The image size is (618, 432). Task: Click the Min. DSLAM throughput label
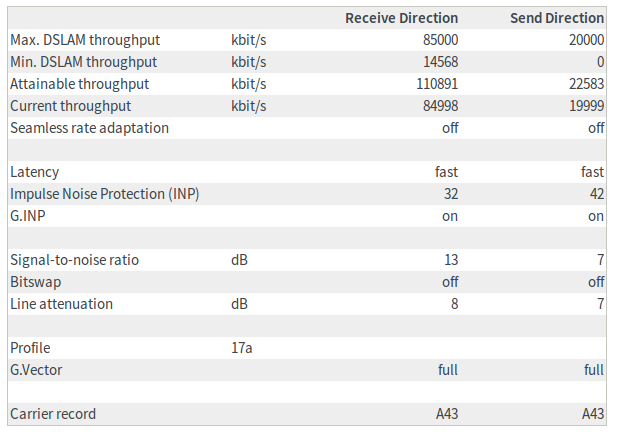pyautogui.click(x=83, y=62)
